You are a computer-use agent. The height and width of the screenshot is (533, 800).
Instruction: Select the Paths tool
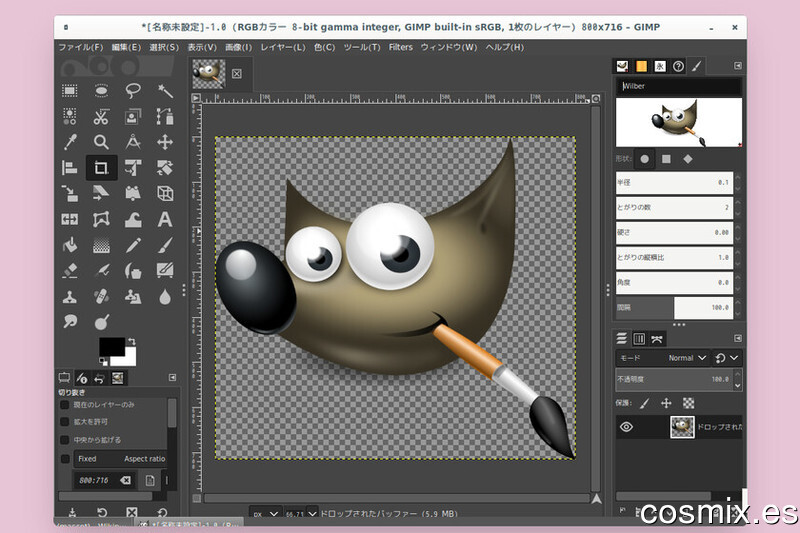165,117
